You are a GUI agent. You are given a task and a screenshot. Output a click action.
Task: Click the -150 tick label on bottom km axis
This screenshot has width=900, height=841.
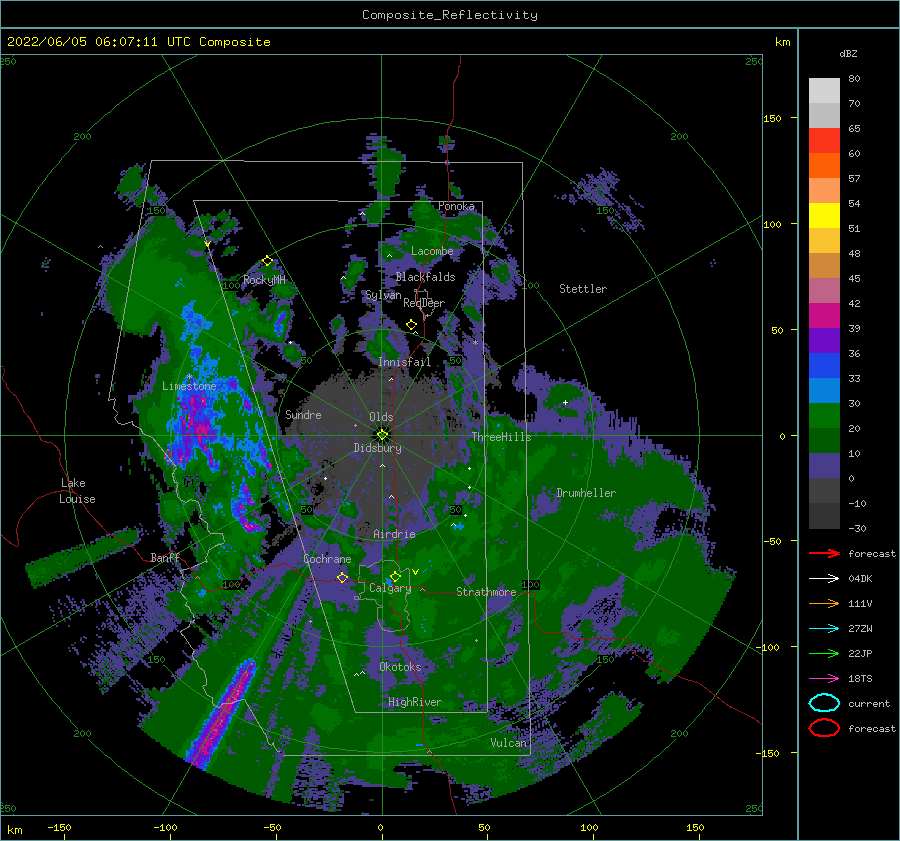click(x=59, y=827)
